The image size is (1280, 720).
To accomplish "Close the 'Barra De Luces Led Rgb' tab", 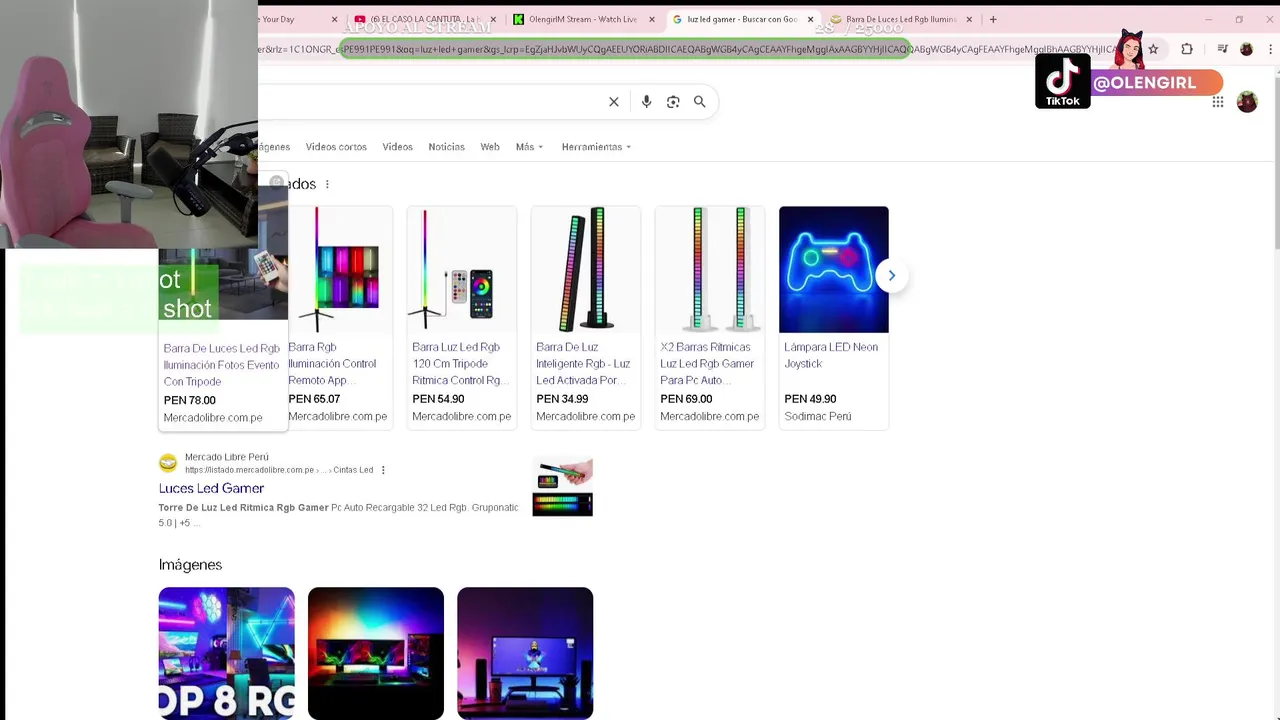I will 969,19.
